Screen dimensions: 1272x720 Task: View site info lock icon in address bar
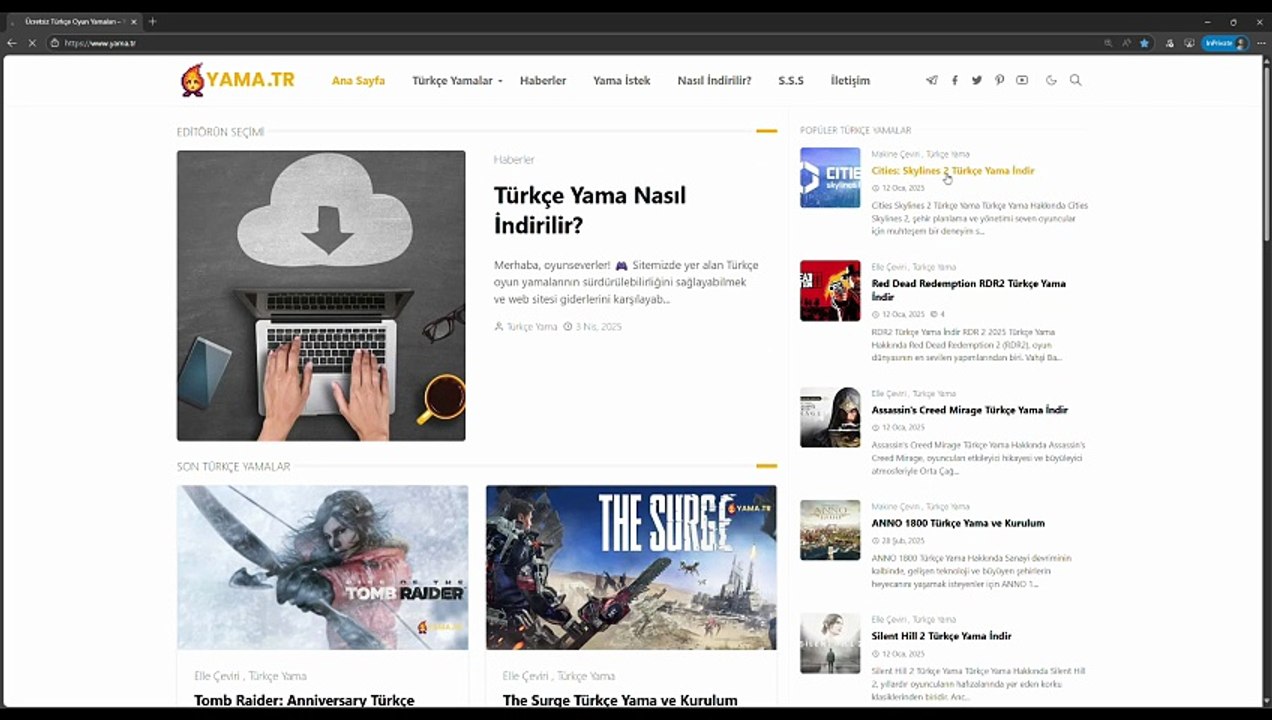coord(55,43)
